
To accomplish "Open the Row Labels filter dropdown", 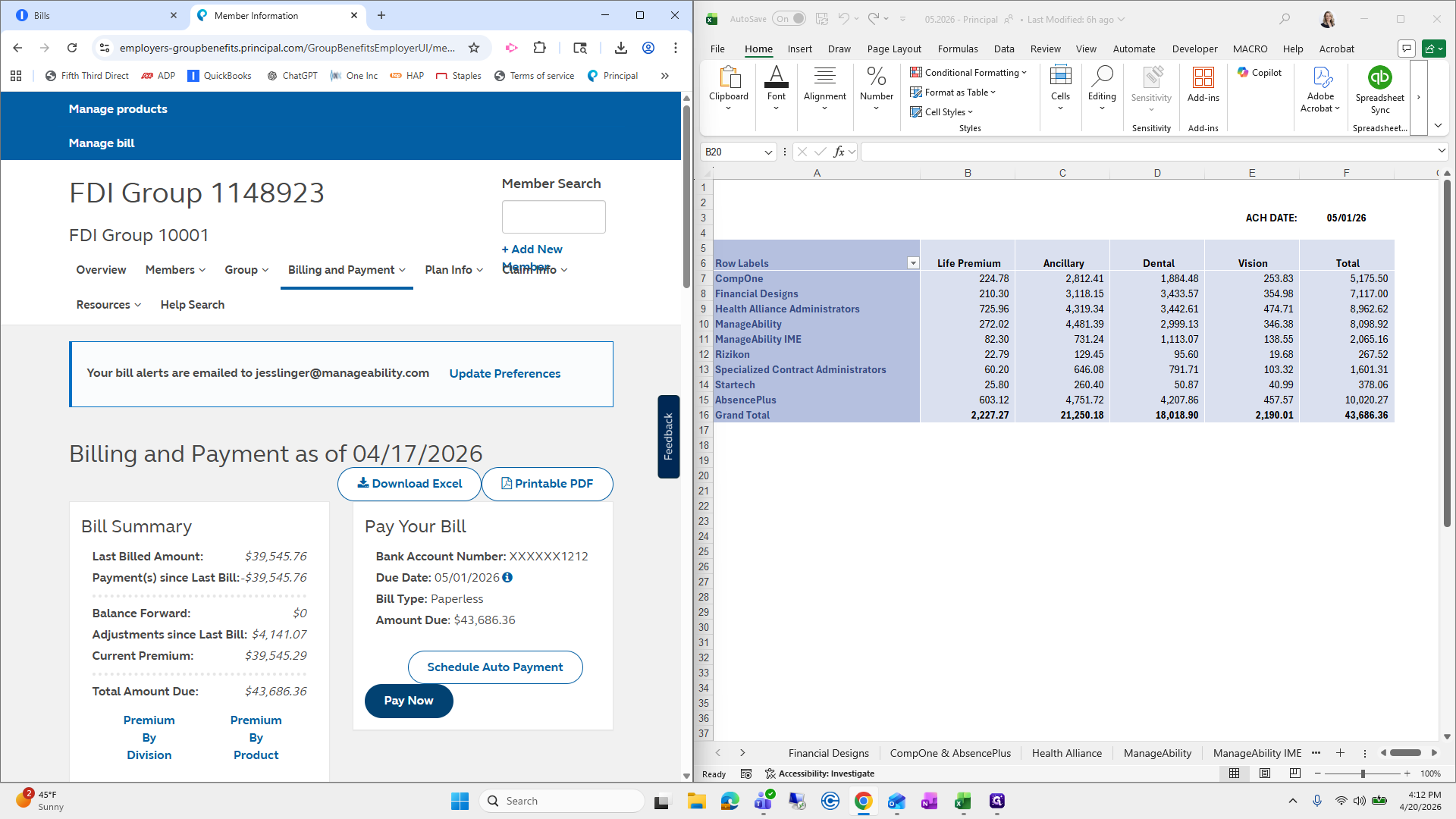I will [x=913, y=263].
